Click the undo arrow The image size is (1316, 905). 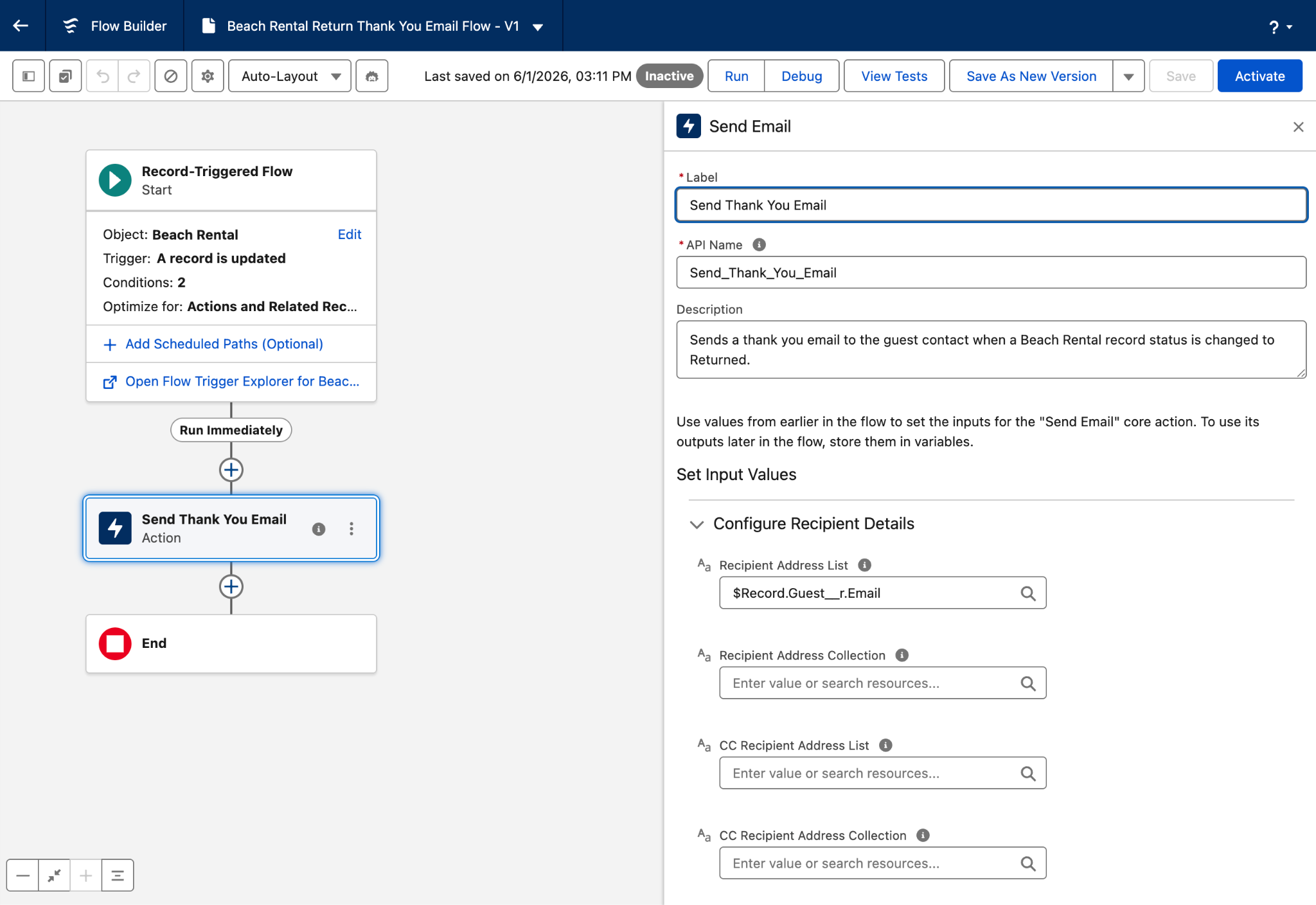click(x=103, y=76)
